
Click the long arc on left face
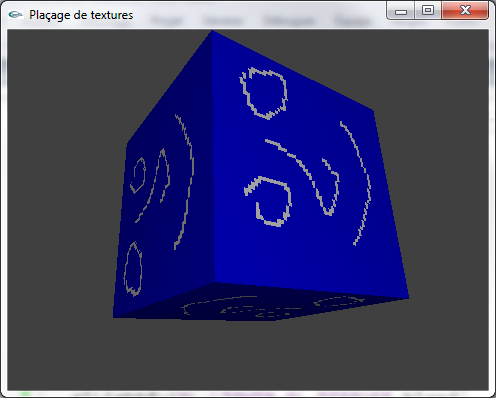click(185, 182)
